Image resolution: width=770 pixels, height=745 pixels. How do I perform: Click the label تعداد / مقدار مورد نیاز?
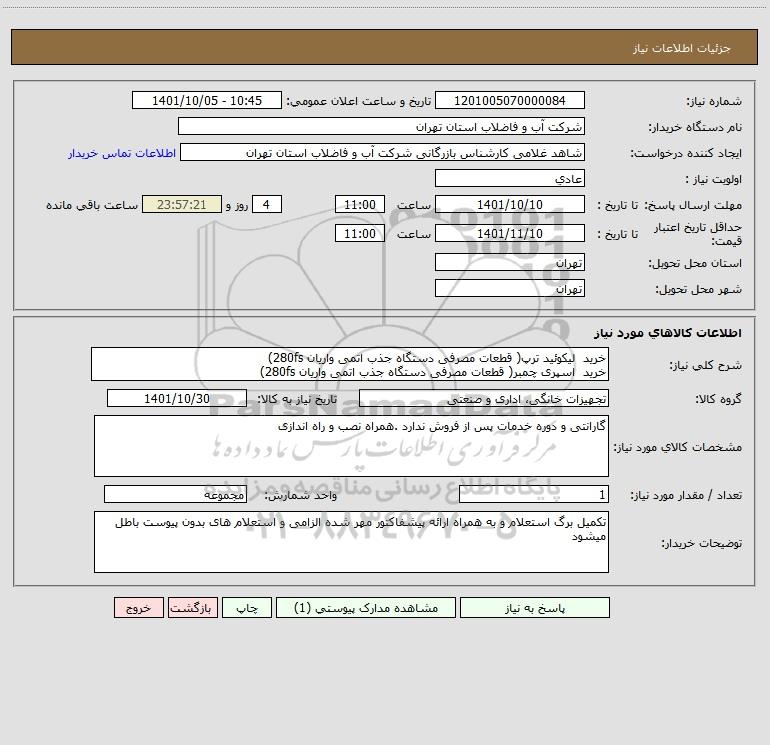click(686, 496)
